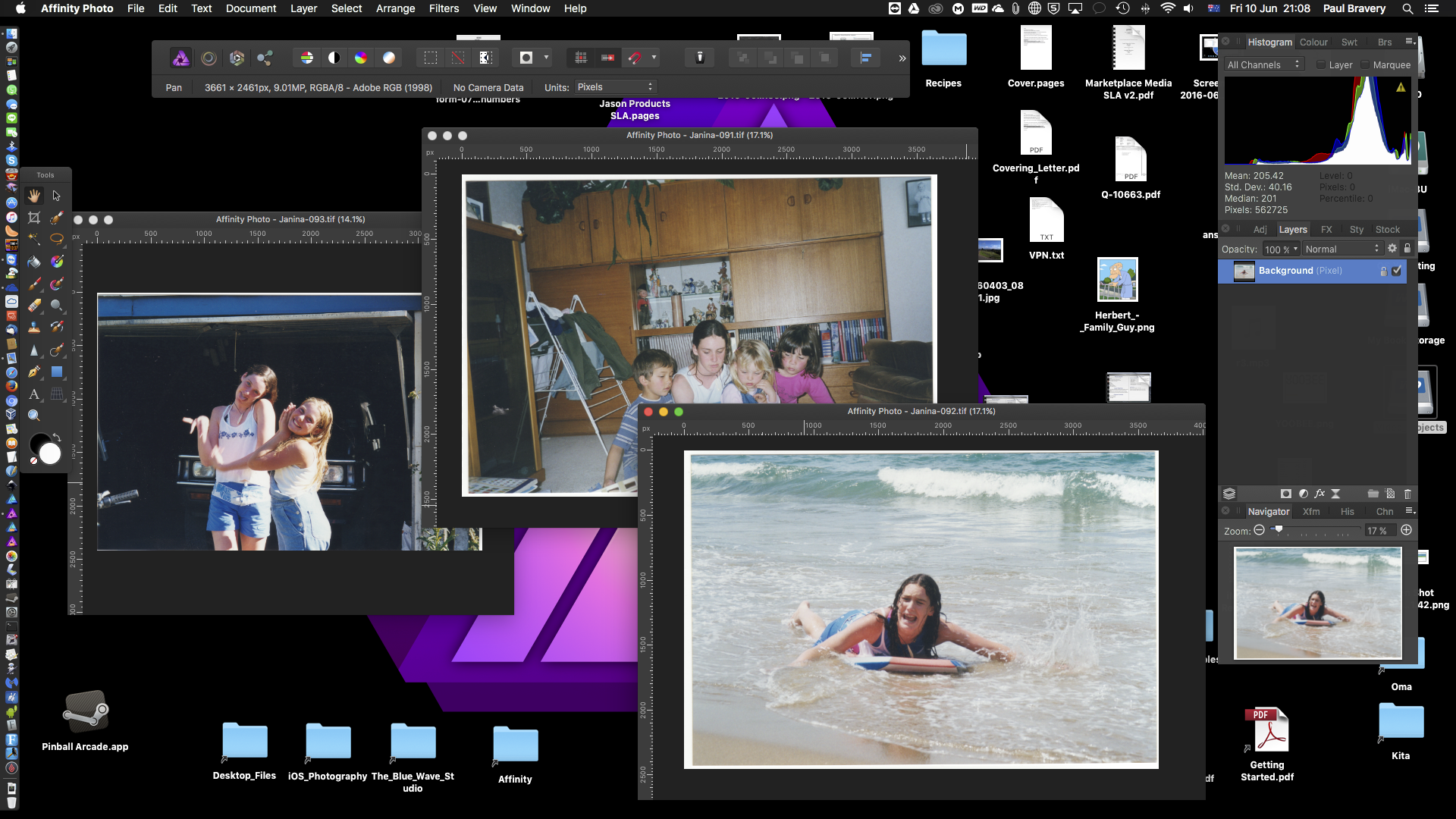
Task: Select the Erase Brush tool
Action: coord(34,305)
